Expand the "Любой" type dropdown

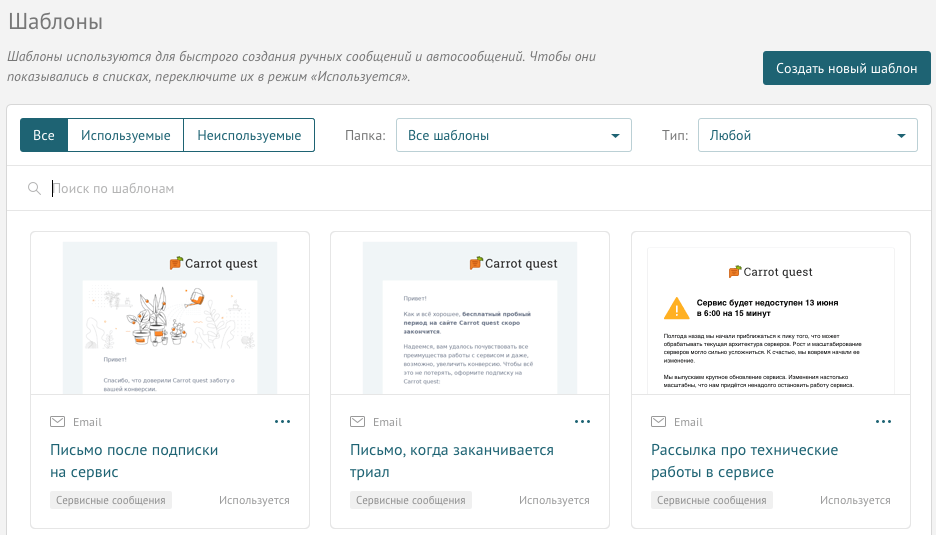(x=807, y=135)
